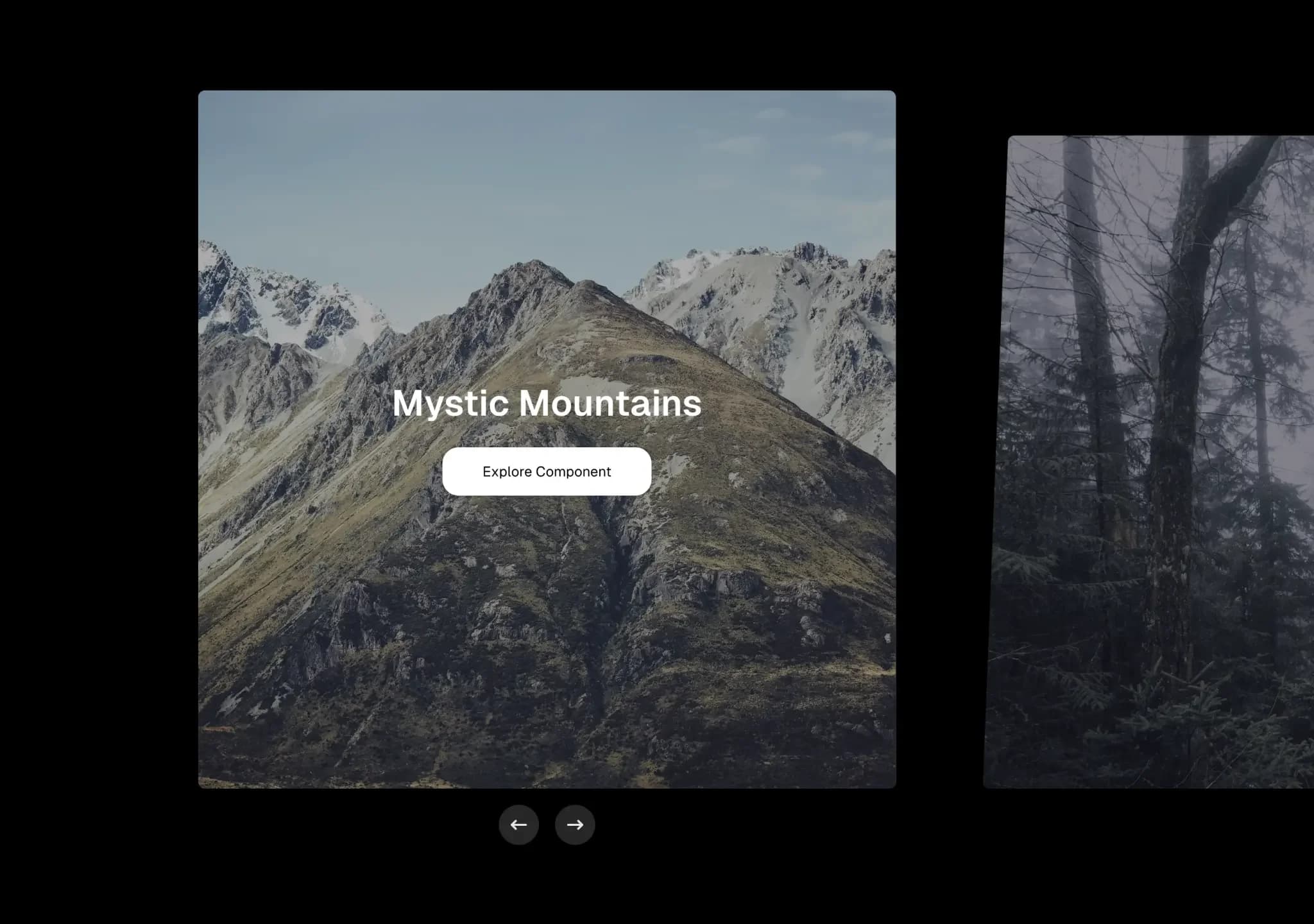
Task: Open the component via the white pill button
Action: click(547, 472)
